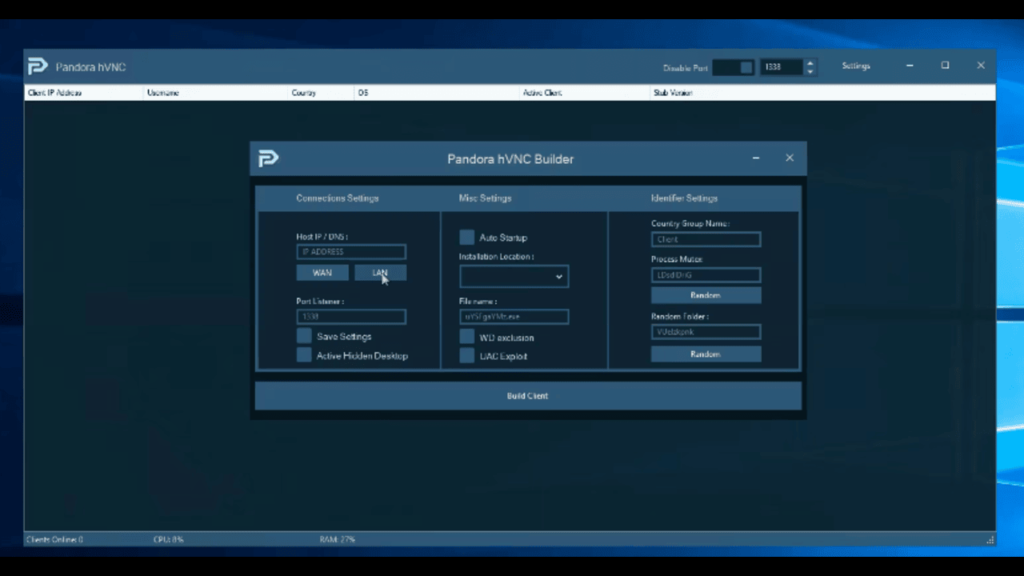Click the Build Client button

(x=528, y=396)
